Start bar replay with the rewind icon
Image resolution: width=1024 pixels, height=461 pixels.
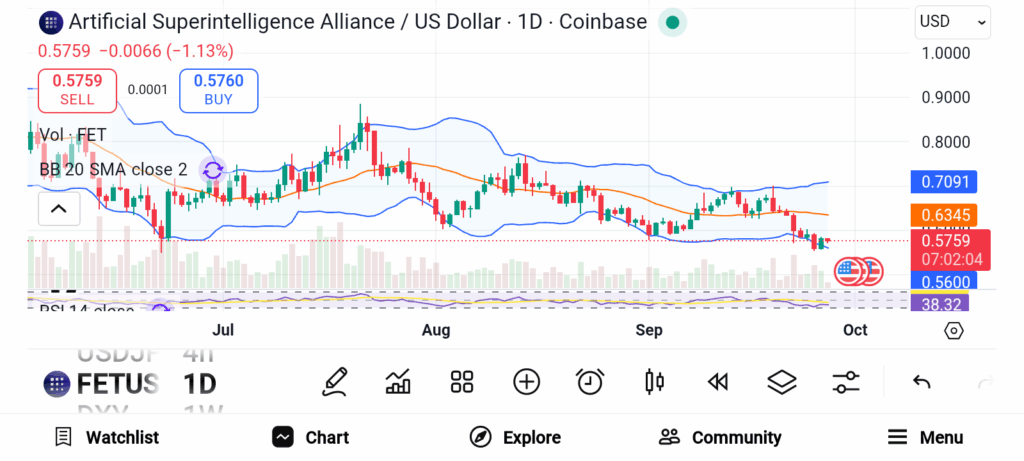(717, 381)
